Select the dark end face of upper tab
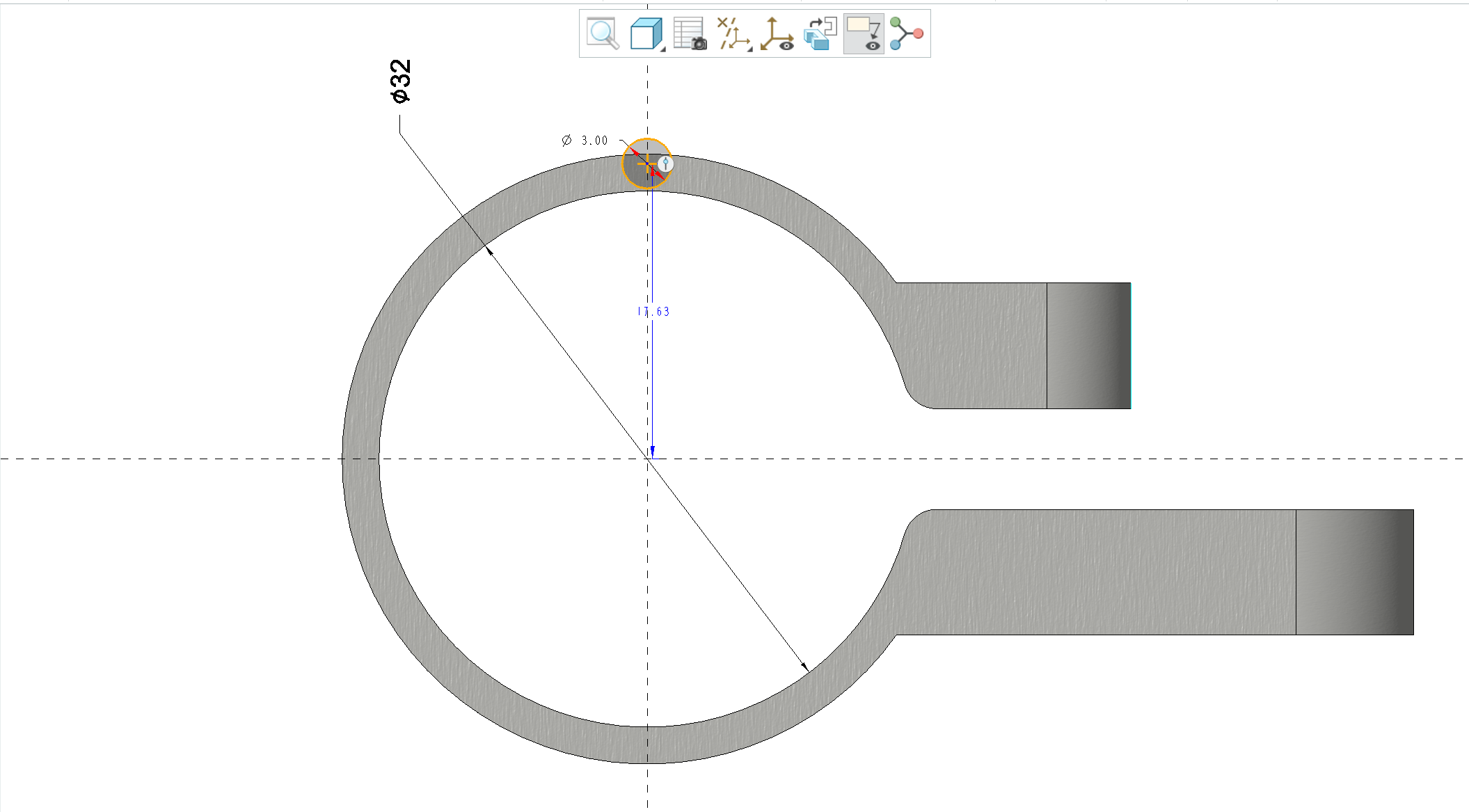Image resolution: width=1469 pixels, height=812 pixels. click(1088, 346)
